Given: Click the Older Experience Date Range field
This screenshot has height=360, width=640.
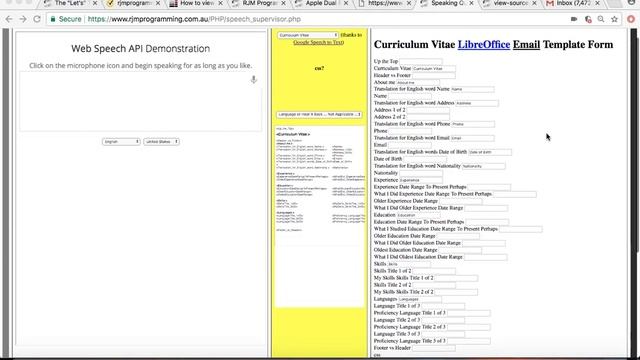Looking at the screenshot, I should [460, 201].
